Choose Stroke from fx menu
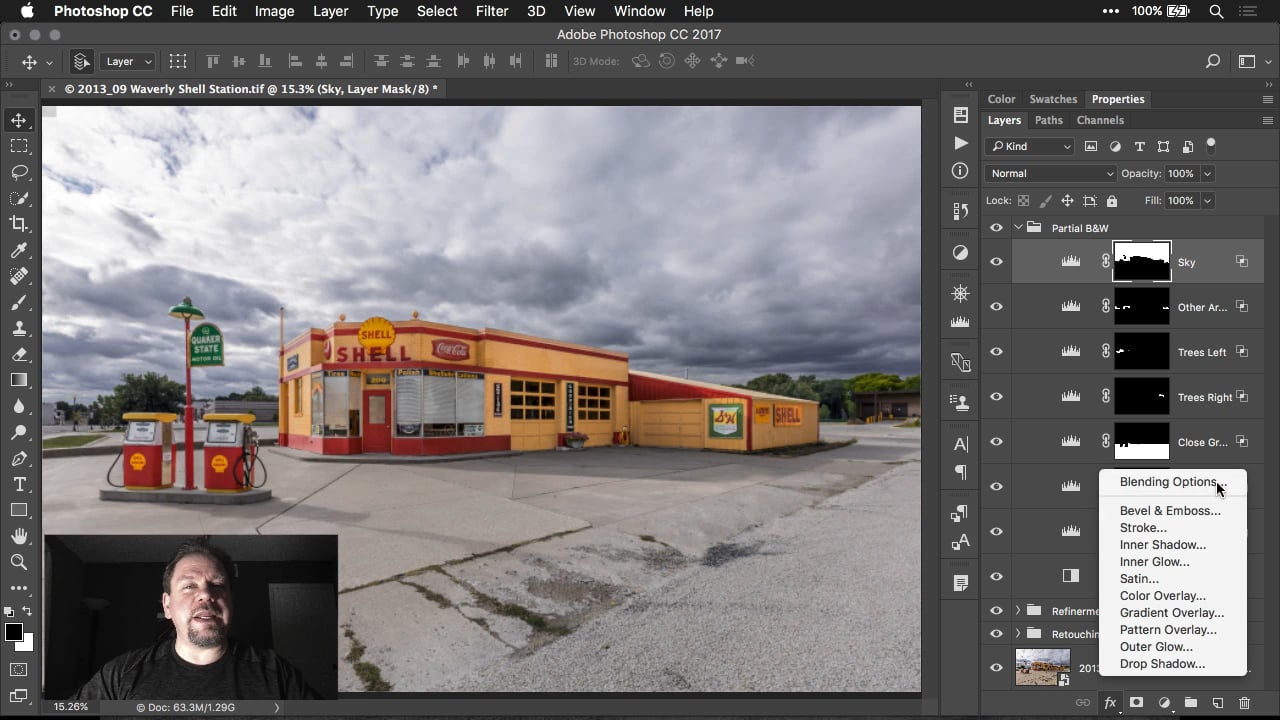The image size is (1280, 720). tap(1173, 528)
